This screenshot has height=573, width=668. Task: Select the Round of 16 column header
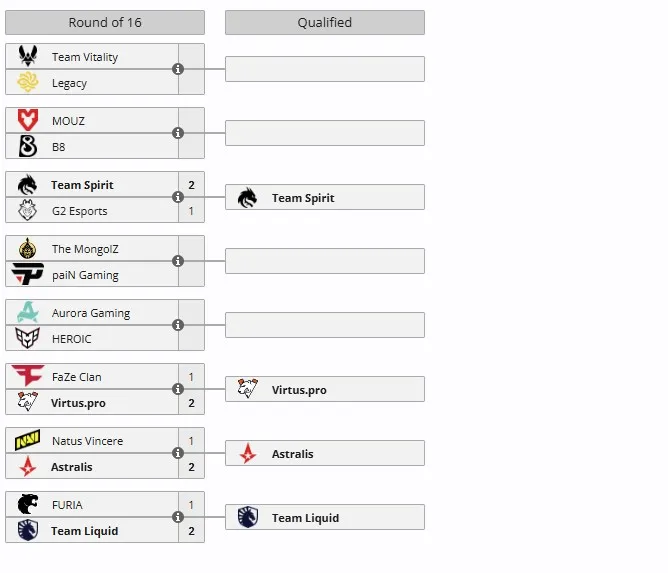tap(105, 23)
